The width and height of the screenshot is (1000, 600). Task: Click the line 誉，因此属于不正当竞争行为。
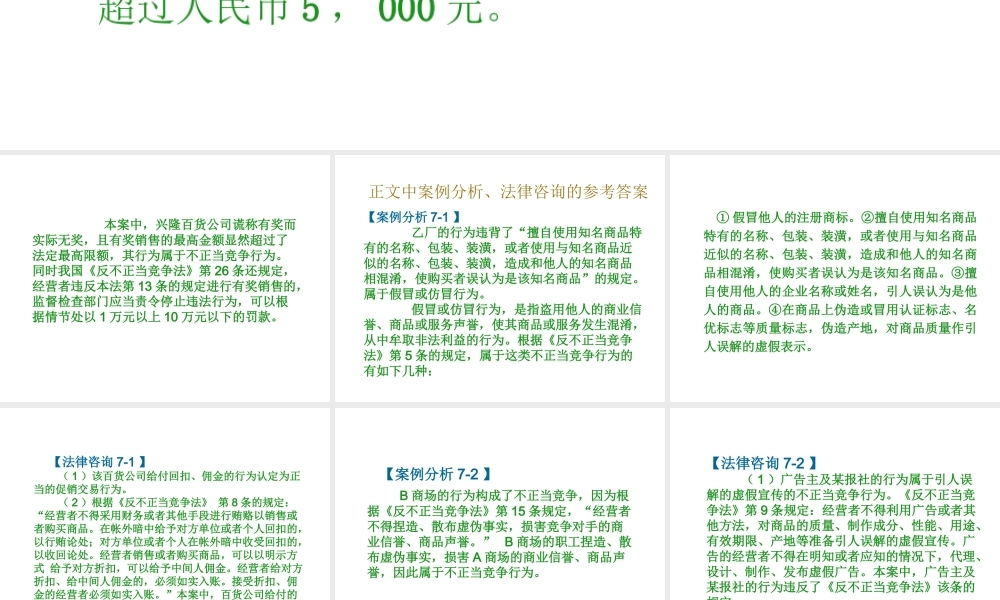pyautogui.click(x=455, y=572)
